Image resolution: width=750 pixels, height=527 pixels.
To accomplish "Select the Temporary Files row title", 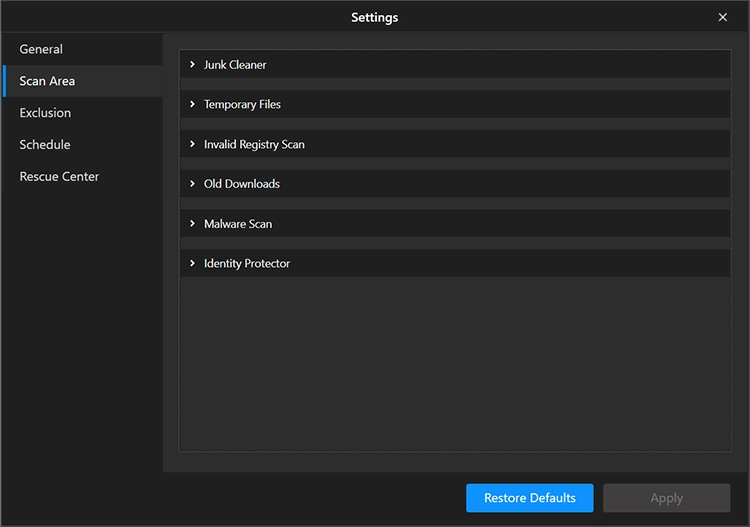I will click(242, 104).
